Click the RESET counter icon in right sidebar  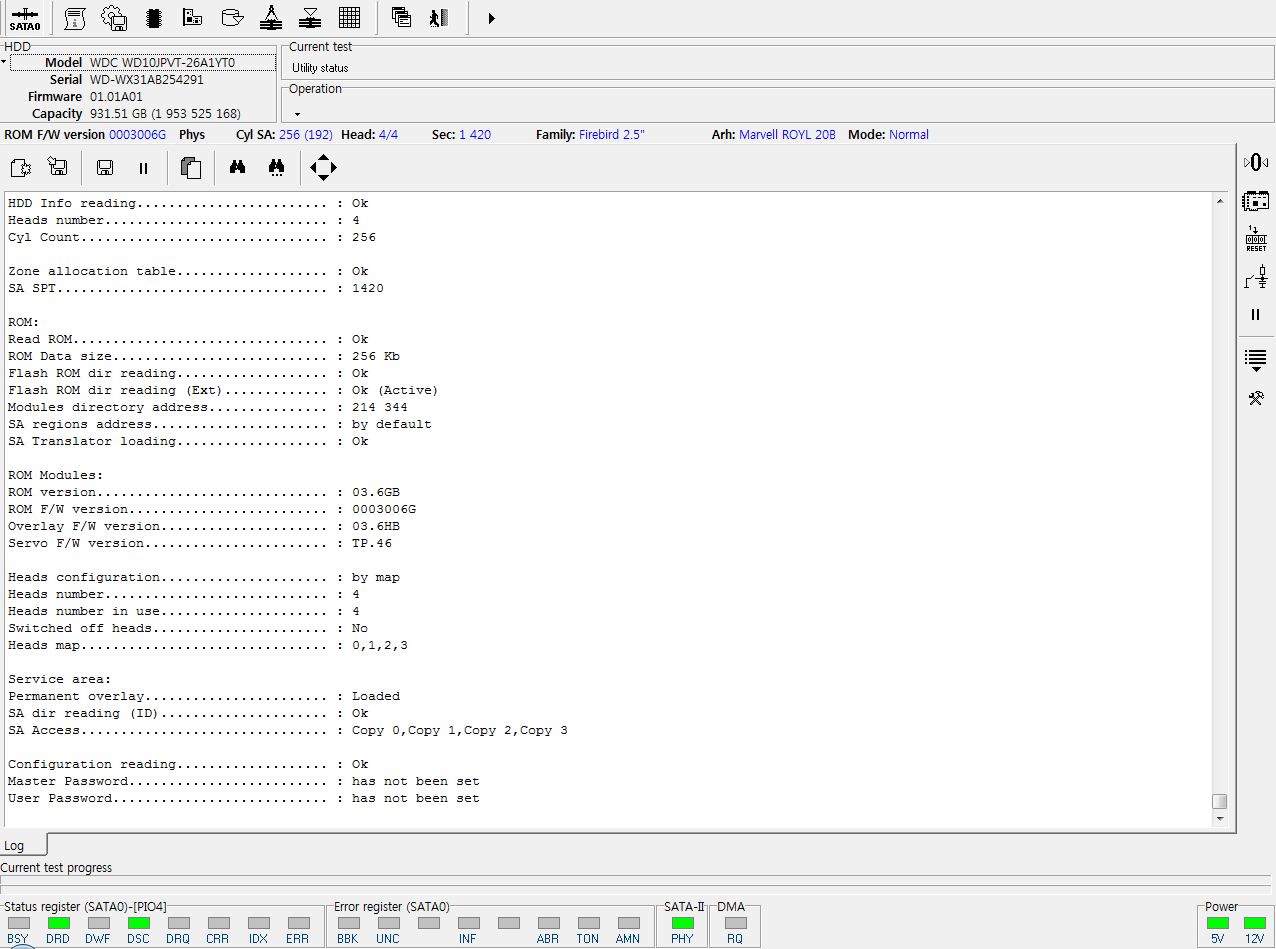pyautogui.click(x=1256, y=239)
